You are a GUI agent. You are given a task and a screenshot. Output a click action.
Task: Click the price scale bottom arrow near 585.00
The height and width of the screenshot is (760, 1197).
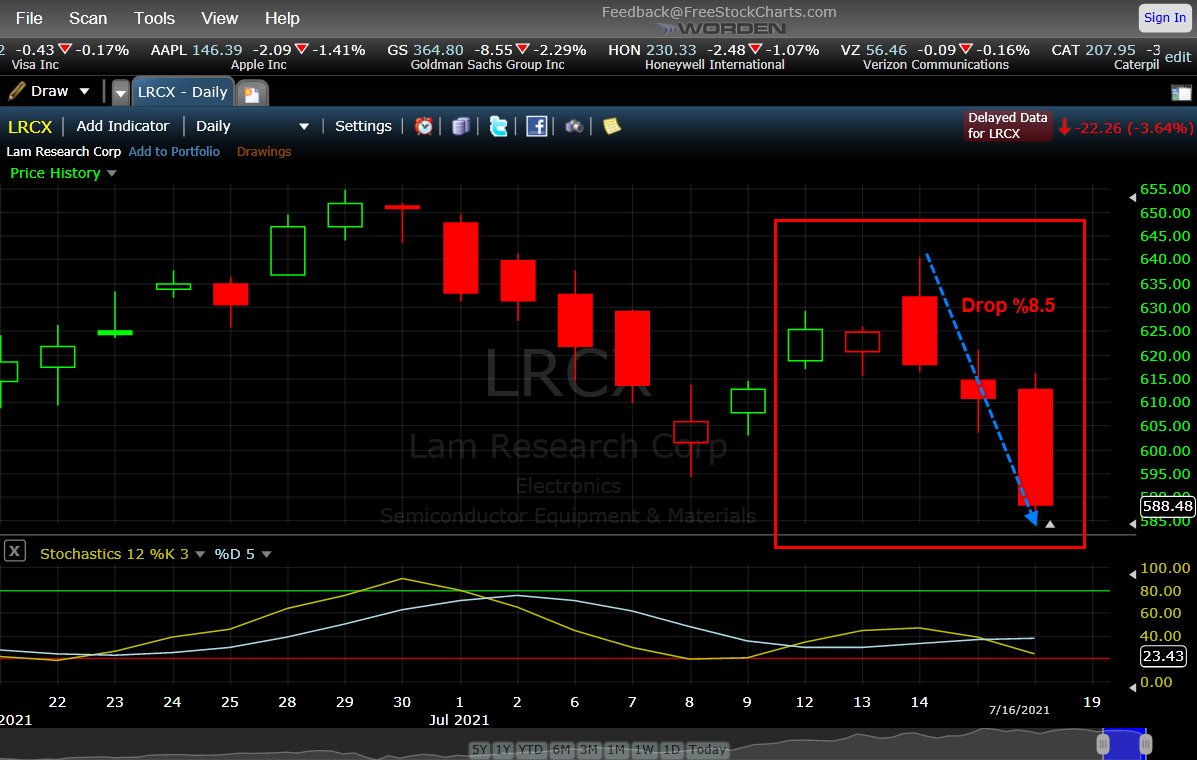pyautogui.click(x=1132, y=523)
